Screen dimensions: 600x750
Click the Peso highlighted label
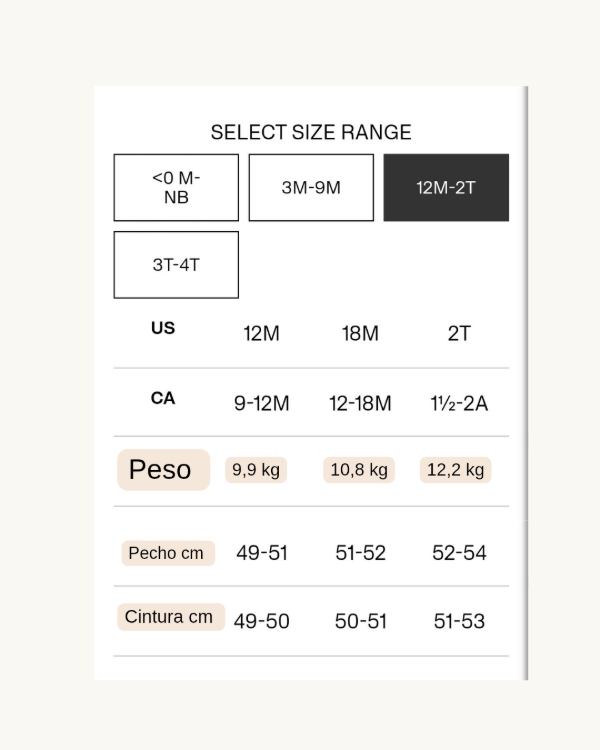tap(163, 470)
